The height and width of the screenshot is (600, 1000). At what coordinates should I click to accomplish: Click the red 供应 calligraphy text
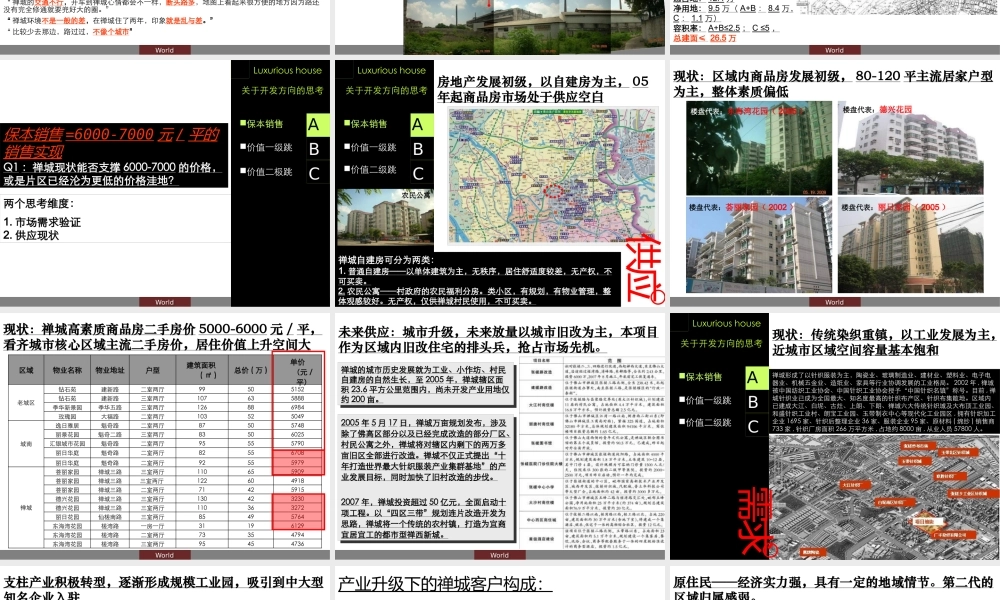pos(644,270)
